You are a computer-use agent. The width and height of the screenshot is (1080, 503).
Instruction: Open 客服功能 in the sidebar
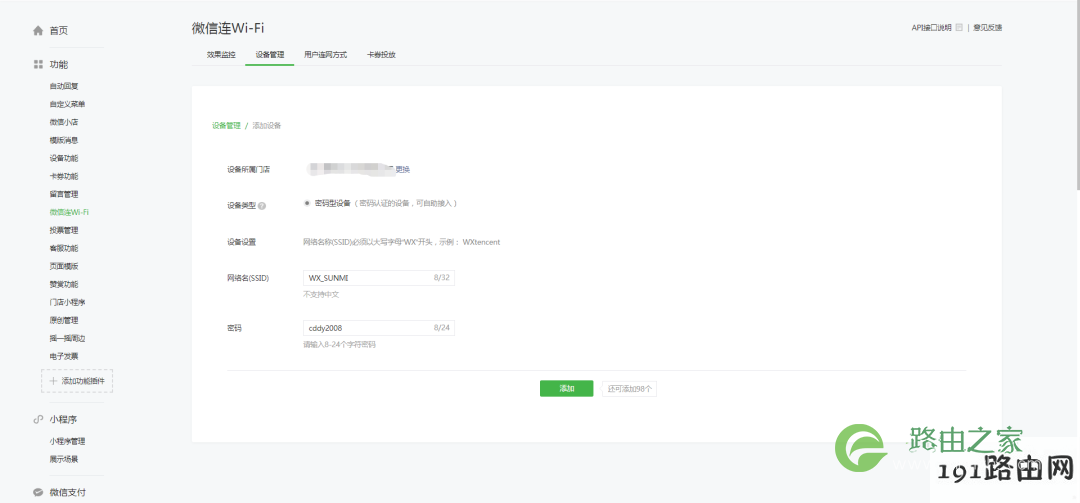click(x=63, y=248)
